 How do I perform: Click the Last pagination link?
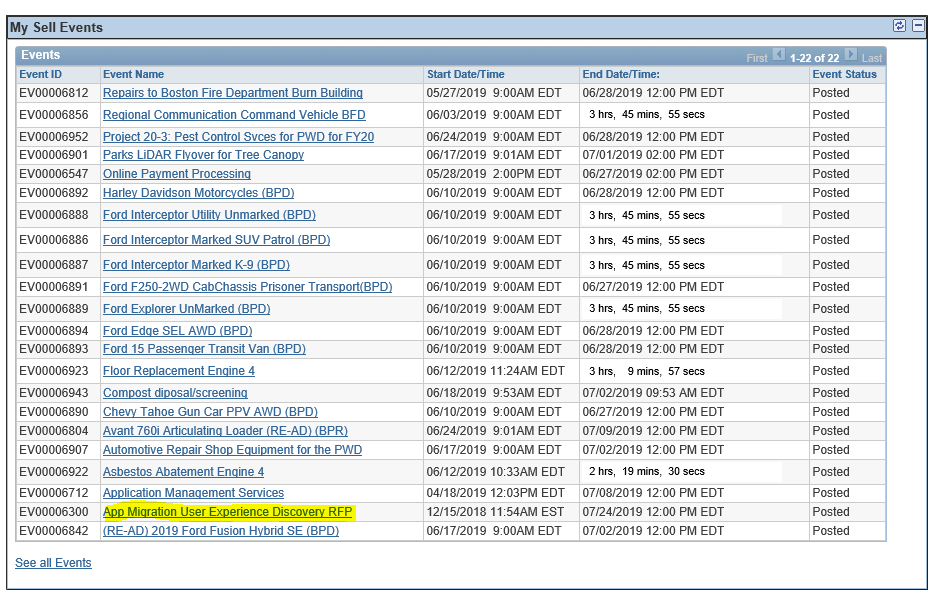872,58
